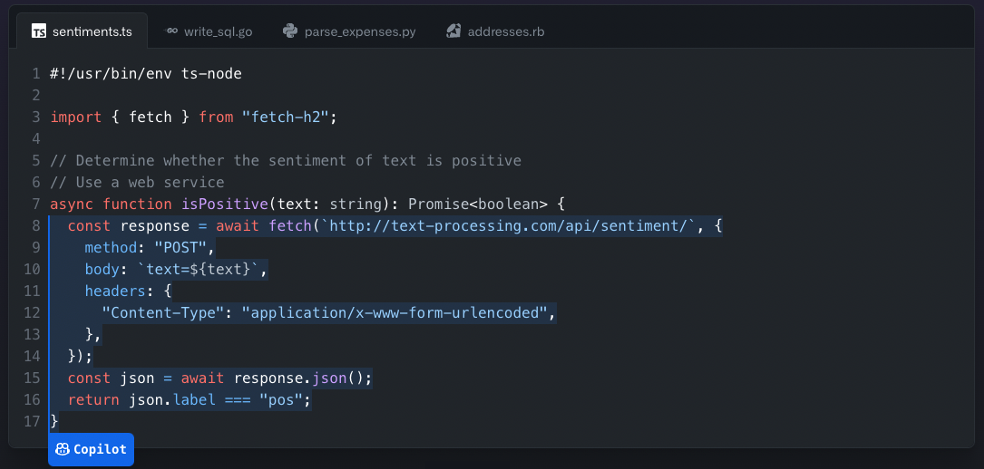Click the Ruby icon on addresses.rb tab
Image resolution: width=984 pixels, height=469 pixels.
coord(453,31)
